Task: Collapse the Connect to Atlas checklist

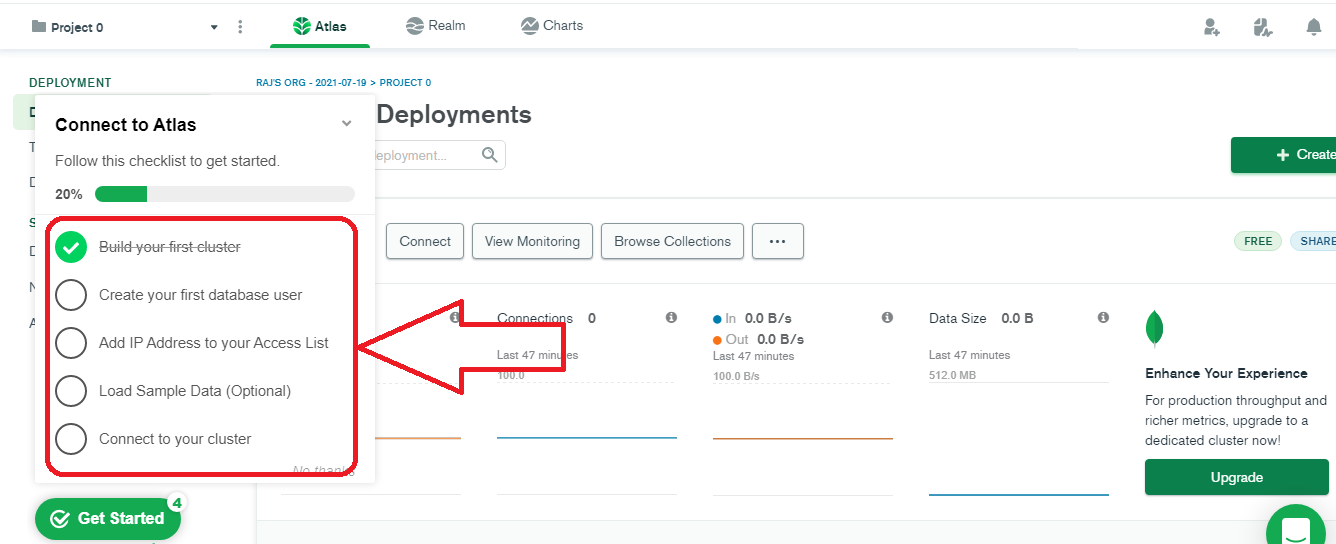Action: (346, 124)
